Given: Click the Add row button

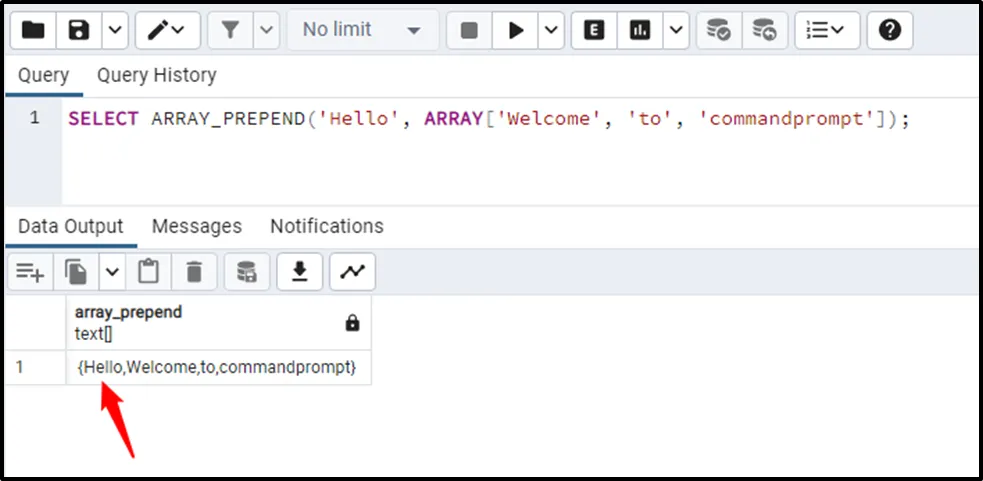Looking at the screenshot, I should (30, 271).
